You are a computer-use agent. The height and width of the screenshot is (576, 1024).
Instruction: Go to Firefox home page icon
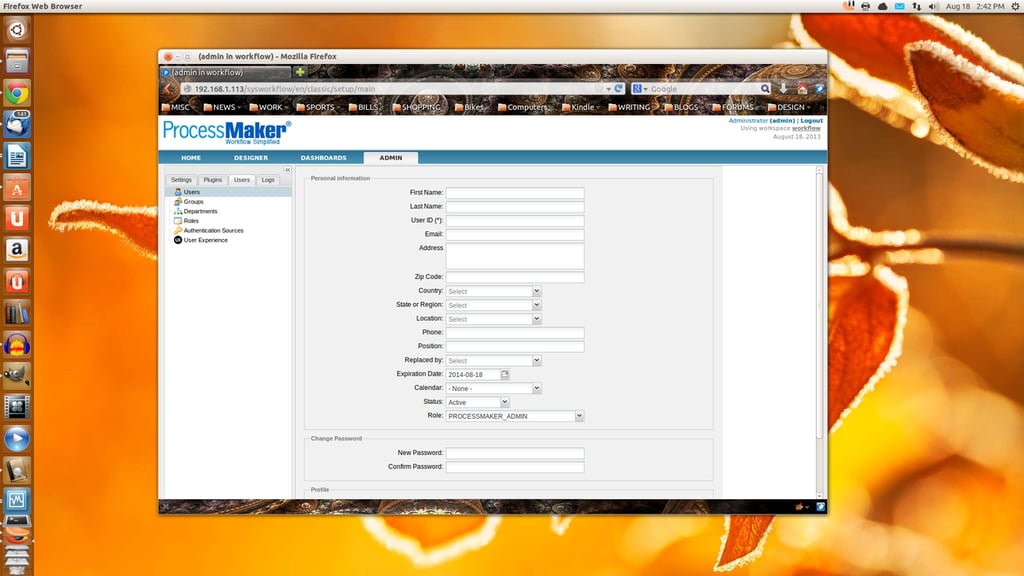pos(802,88)
